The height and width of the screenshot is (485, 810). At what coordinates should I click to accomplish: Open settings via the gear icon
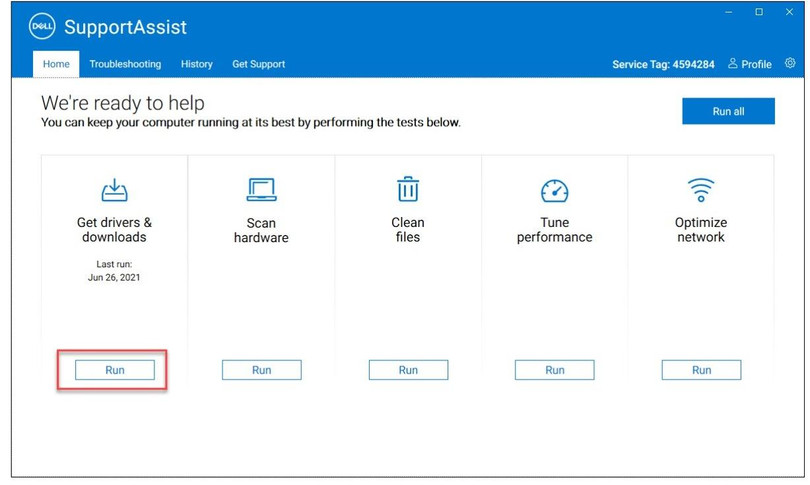point(790,63)
